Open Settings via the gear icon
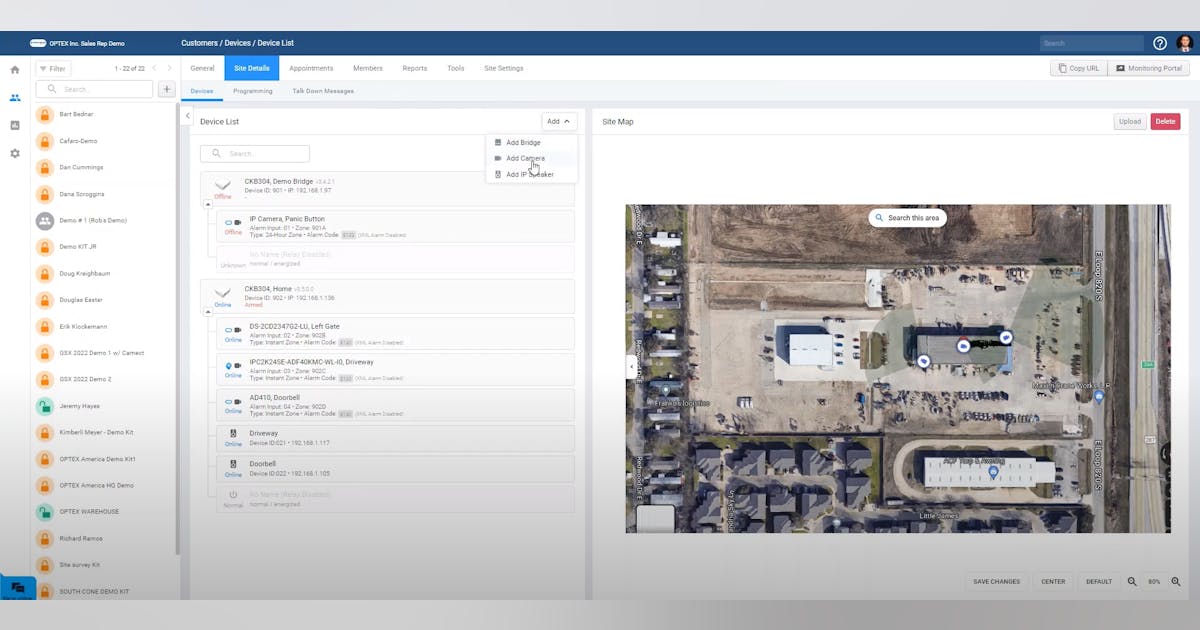 14,154
